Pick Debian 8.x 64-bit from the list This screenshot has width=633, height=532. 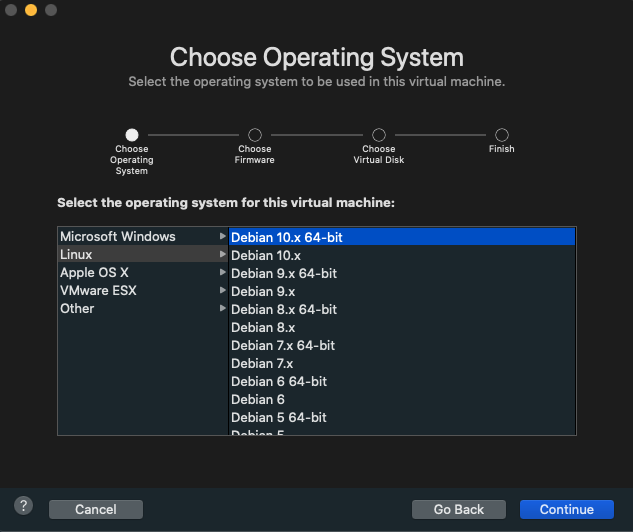click(x=284, y=309)
